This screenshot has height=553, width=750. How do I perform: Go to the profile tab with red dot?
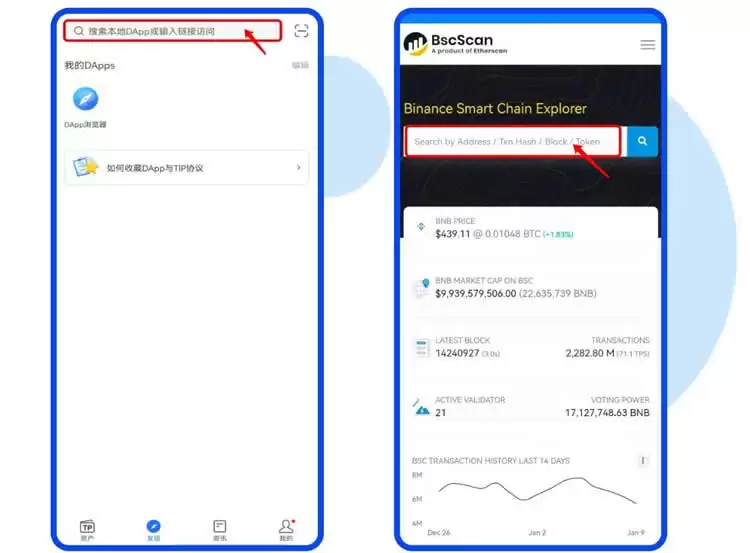(287, 530)
